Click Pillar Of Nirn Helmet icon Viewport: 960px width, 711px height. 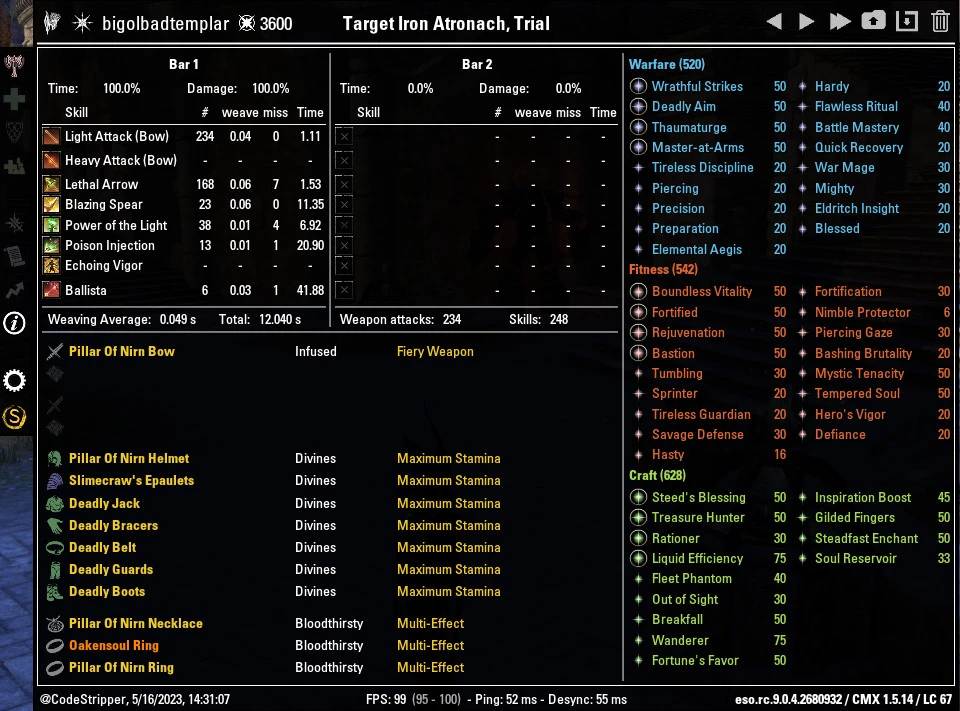tap(55, 459)
